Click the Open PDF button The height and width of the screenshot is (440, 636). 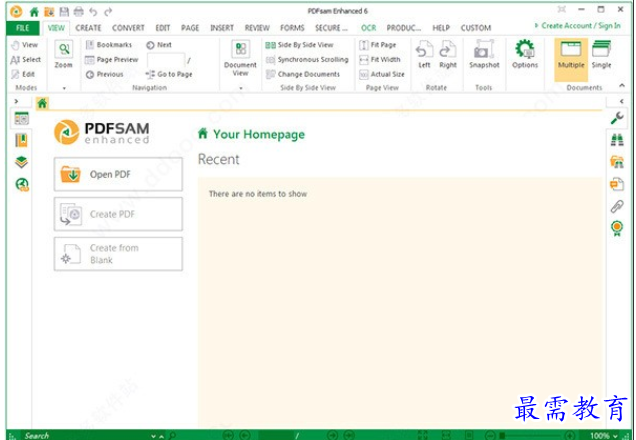pyautogui.click(x=118, y=174)
